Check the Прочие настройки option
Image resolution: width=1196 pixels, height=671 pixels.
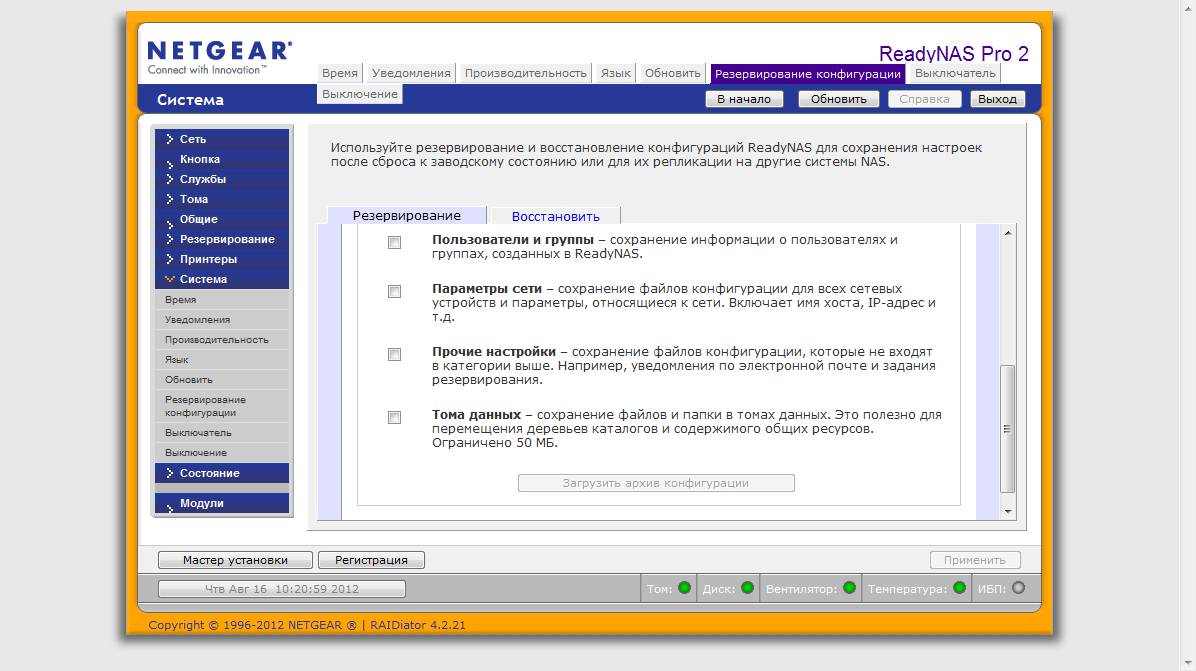coord(394,355)
